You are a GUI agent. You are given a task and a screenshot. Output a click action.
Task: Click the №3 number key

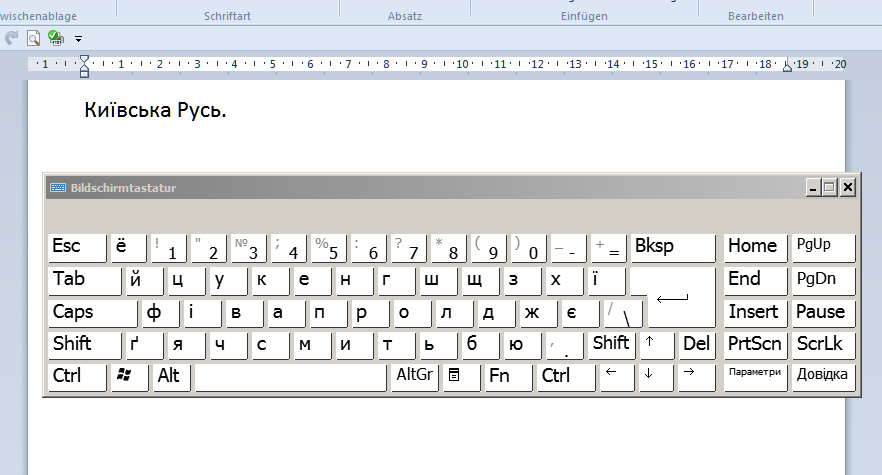click(x=249, y=248)
